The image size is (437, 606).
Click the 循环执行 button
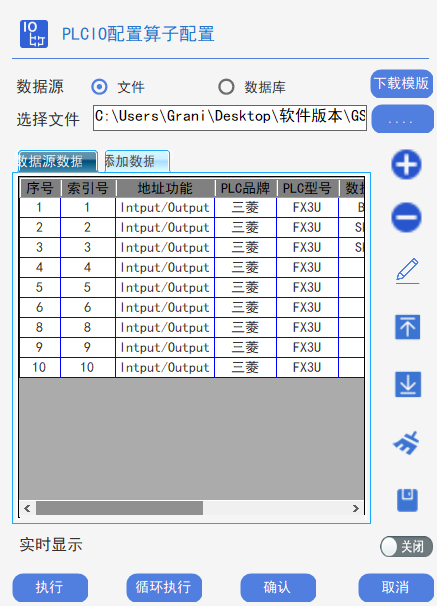164,587
